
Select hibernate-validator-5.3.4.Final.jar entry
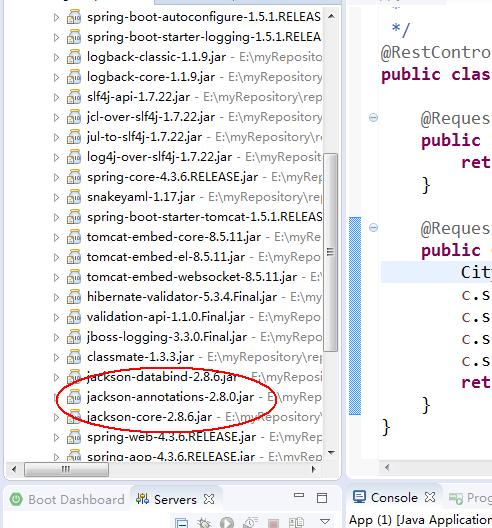pyautogui.click(x=182, y=297)
